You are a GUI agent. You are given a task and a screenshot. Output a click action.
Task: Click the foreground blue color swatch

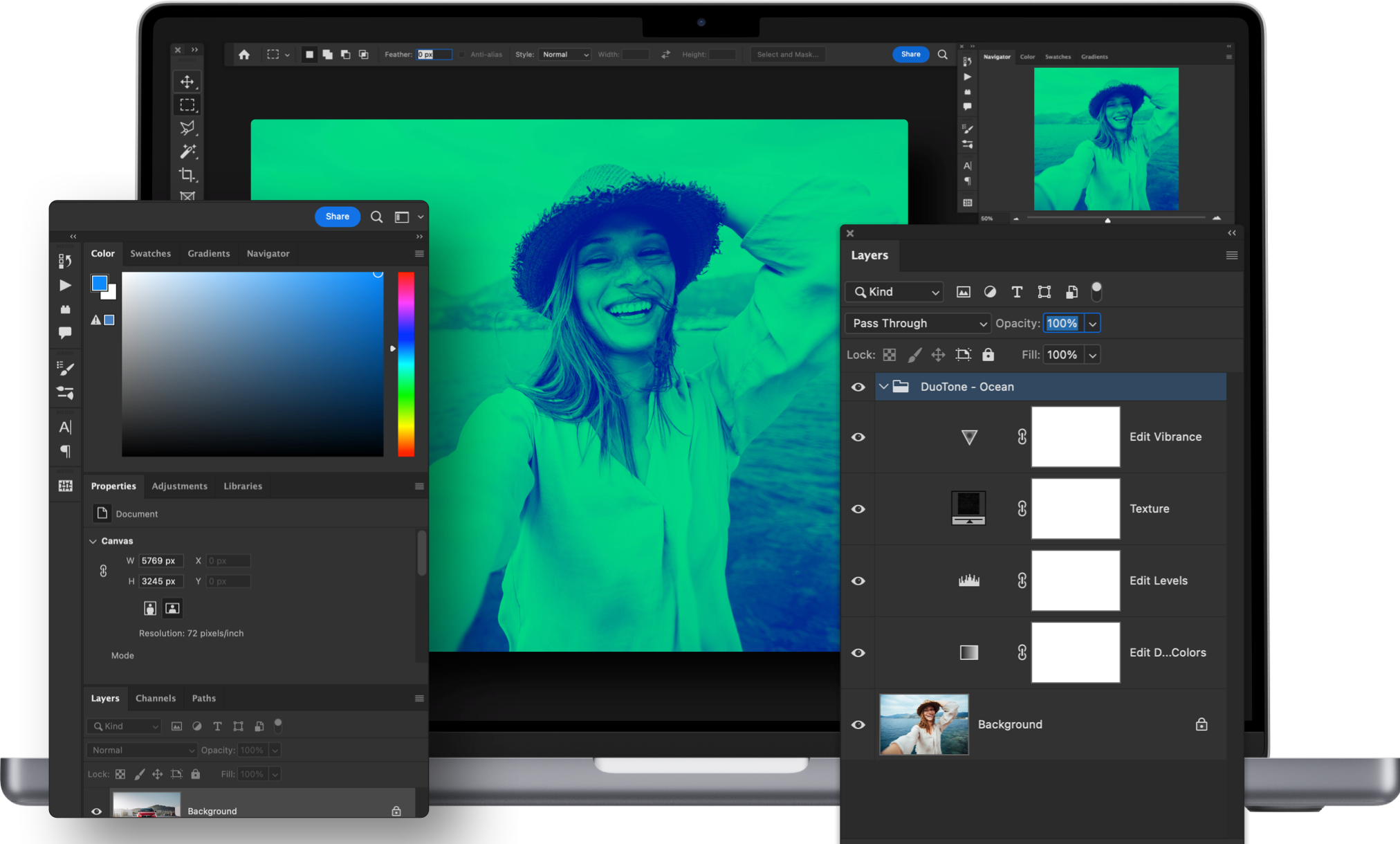coord(100,283)
